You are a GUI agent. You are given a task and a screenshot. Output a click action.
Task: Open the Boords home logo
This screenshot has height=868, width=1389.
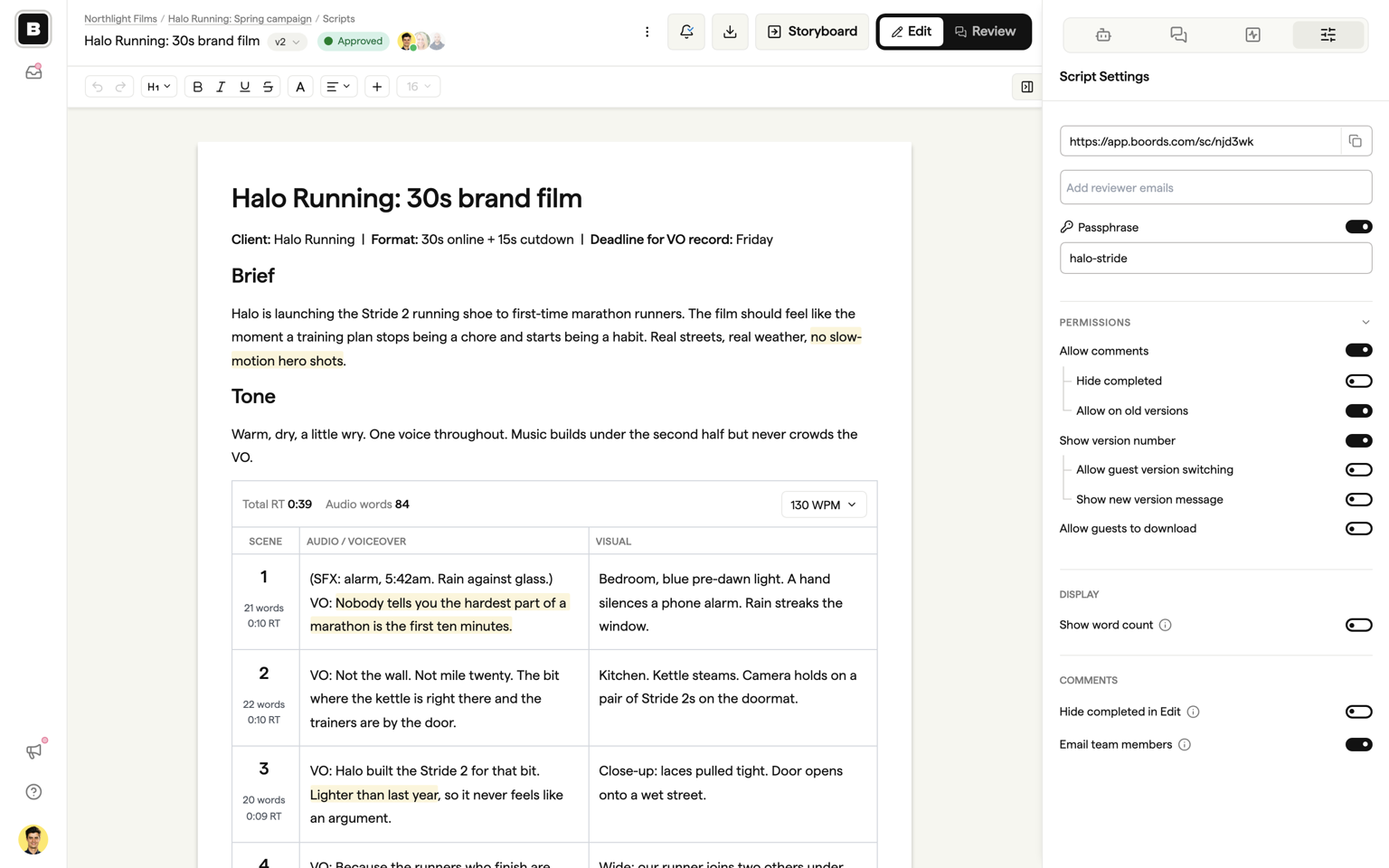coord(33,29)
